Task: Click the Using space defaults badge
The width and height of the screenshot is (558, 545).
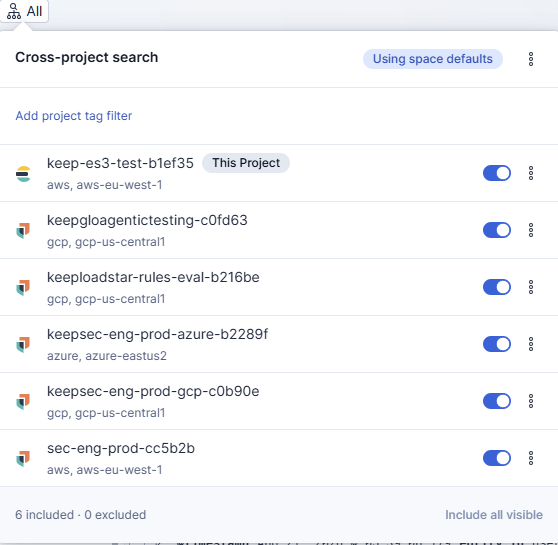Action: [432, 59]
